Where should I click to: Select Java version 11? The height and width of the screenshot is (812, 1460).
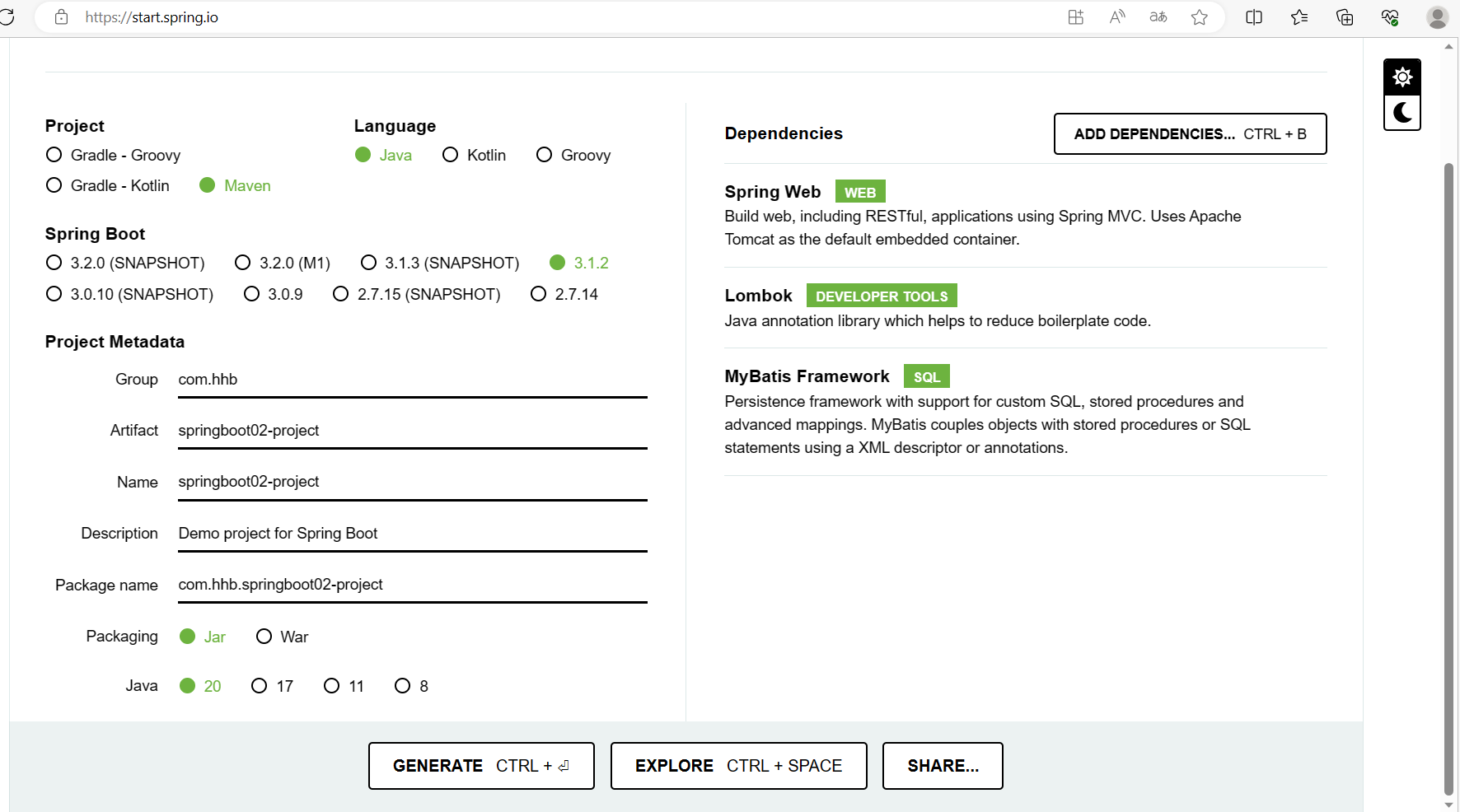coord(344,686)
